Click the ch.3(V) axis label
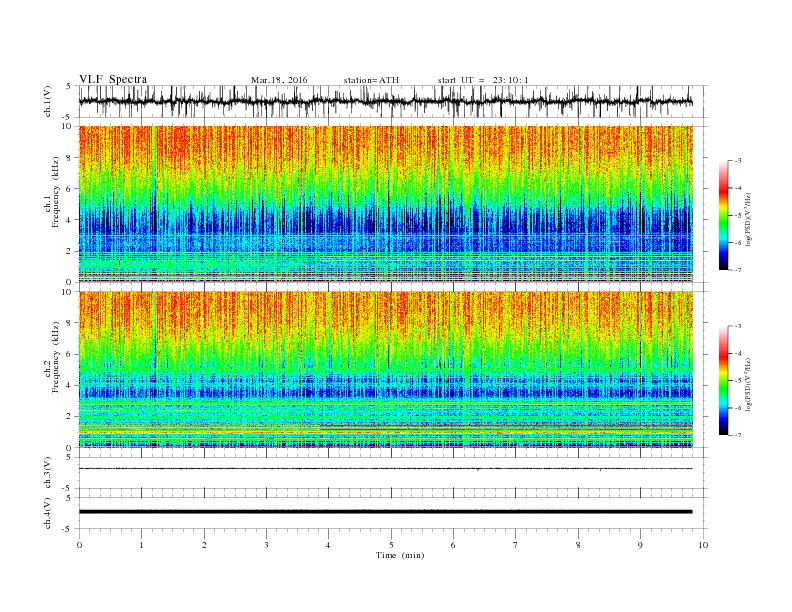The image size is (792, 612). click(x=47, y=473)
